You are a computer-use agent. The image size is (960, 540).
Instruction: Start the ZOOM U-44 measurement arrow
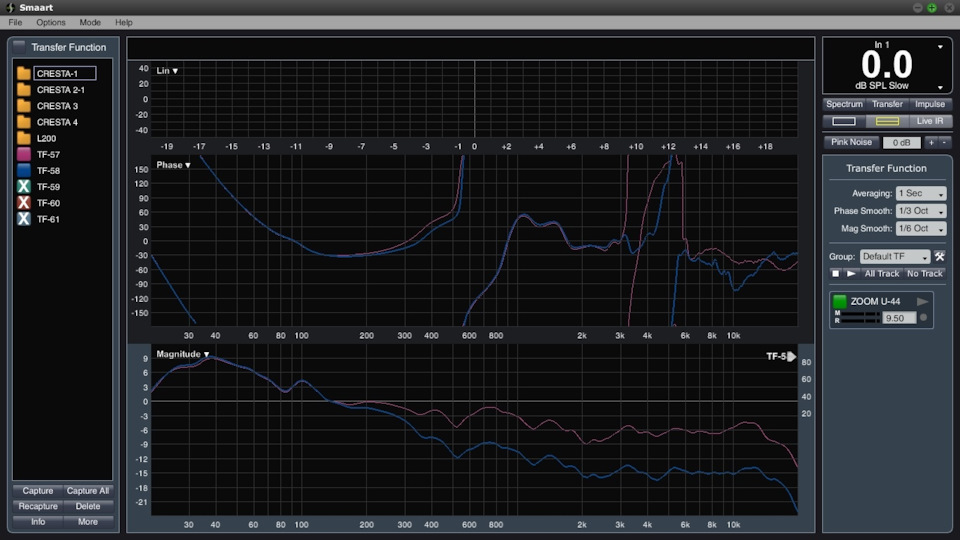922,301
